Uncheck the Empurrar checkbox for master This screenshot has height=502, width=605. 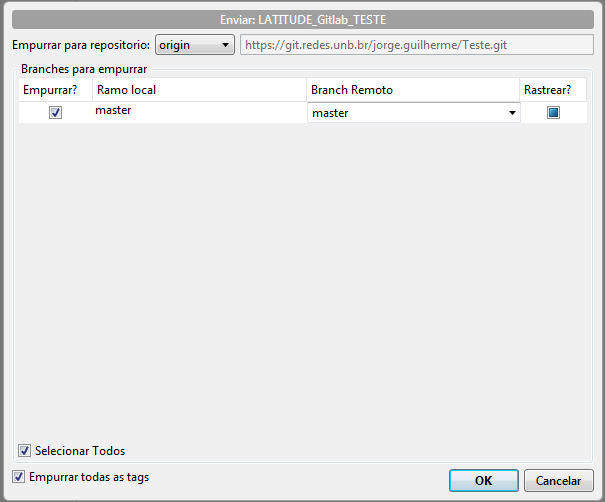pos(55,113)
